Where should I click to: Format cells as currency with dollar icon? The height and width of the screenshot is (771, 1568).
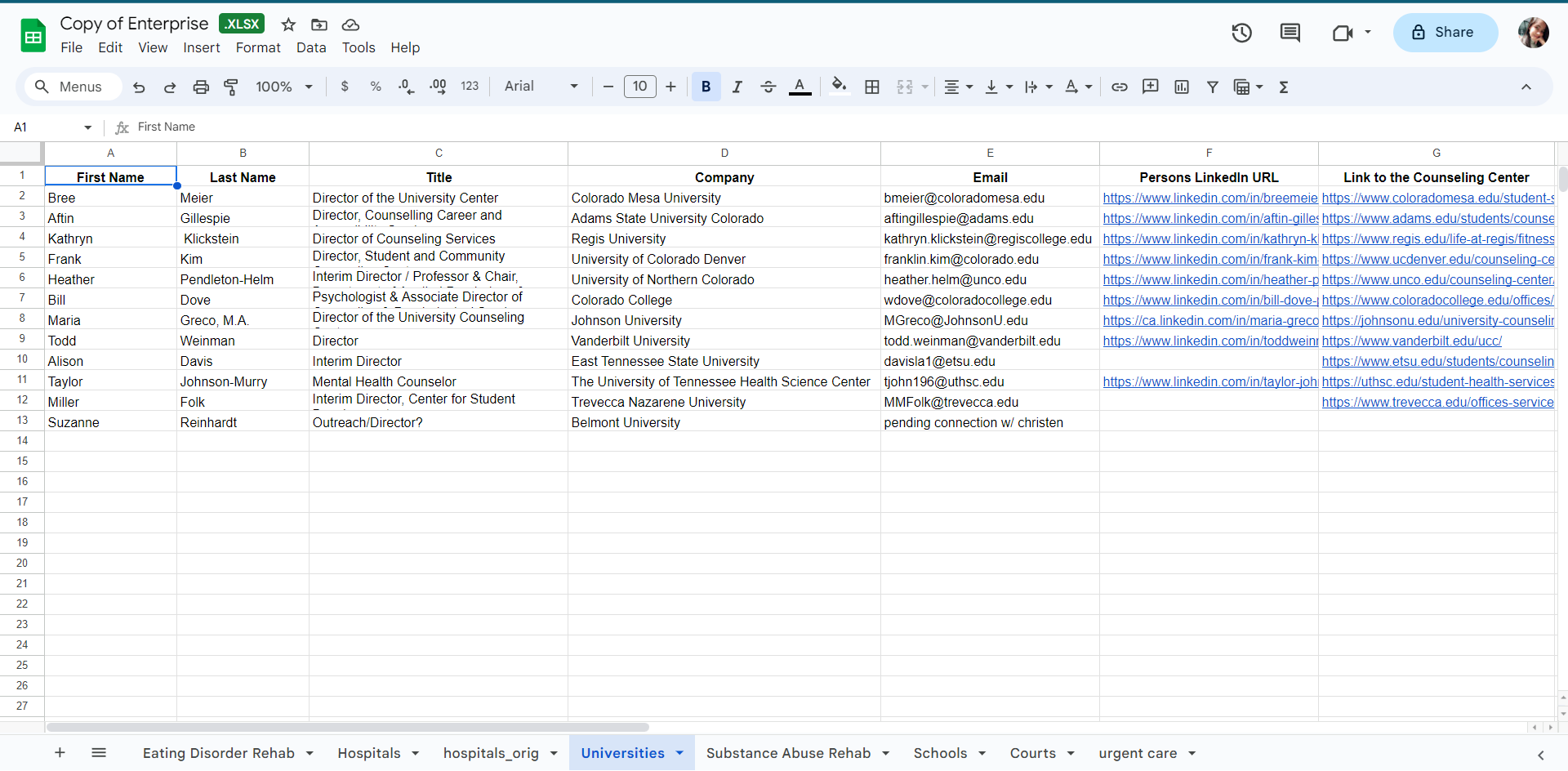pyautogui.click(x=345, y=87)
